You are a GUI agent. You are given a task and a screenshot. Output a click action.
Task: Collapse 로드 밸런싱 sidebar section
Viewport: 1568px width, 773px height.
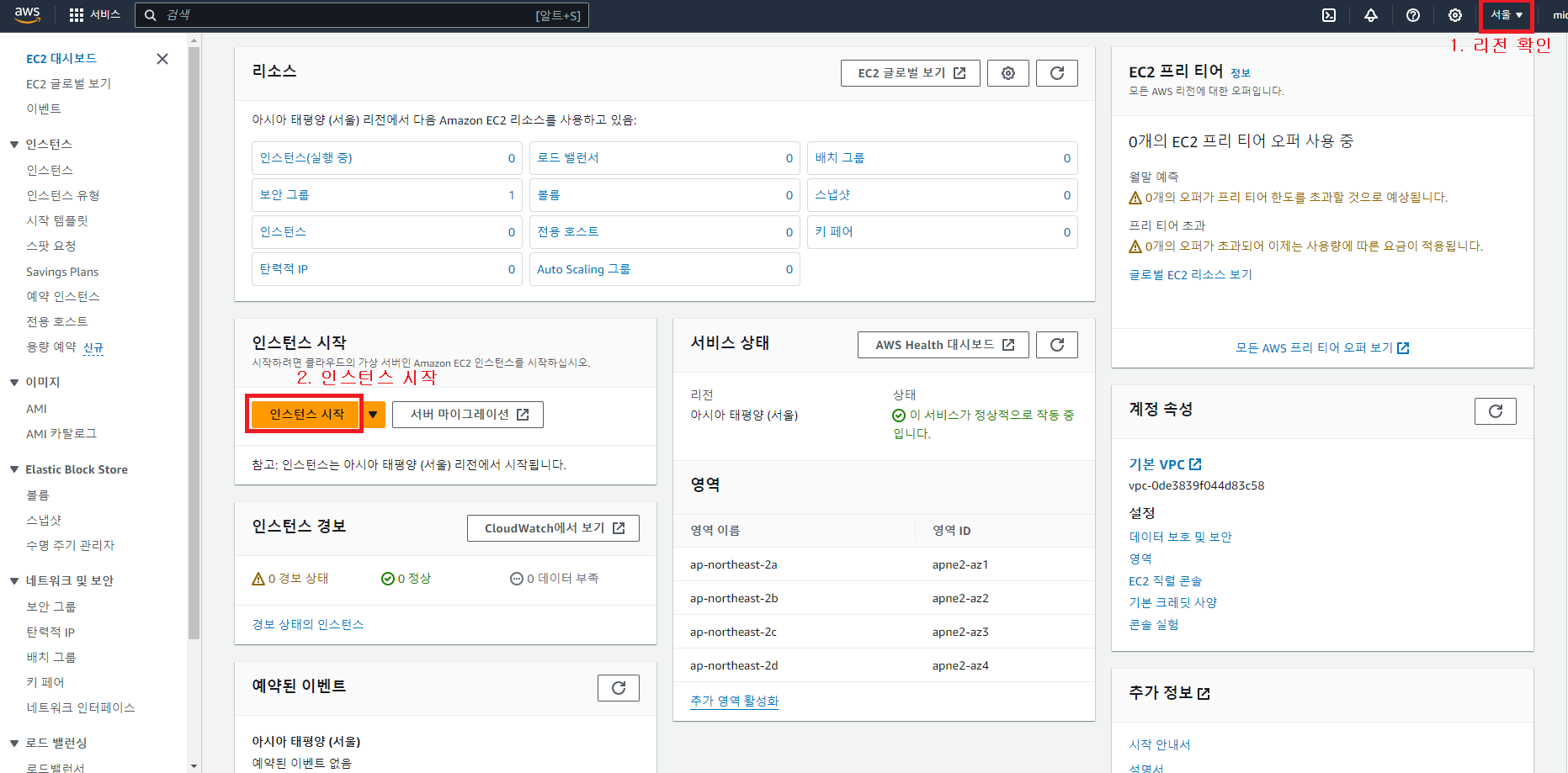[x=14, y=744]
